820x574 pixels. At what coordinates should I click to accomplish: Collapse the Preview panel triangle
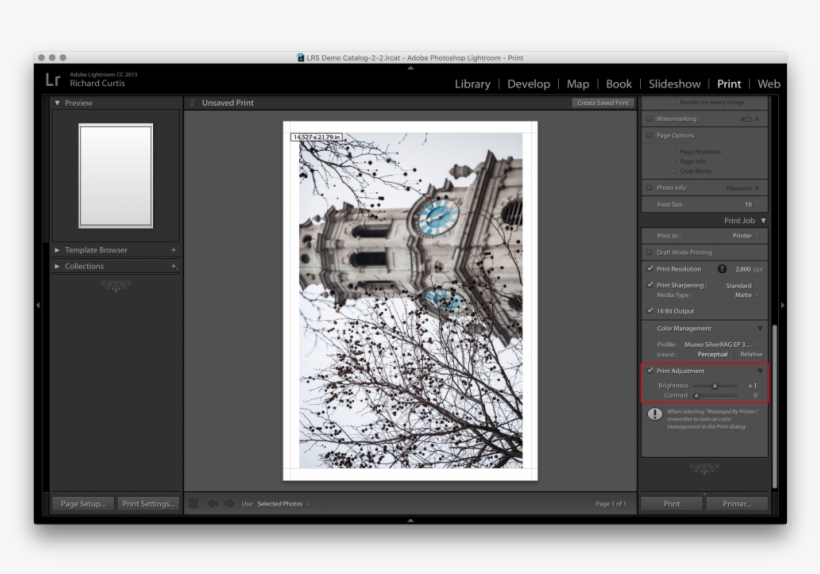tap(57, 103)
